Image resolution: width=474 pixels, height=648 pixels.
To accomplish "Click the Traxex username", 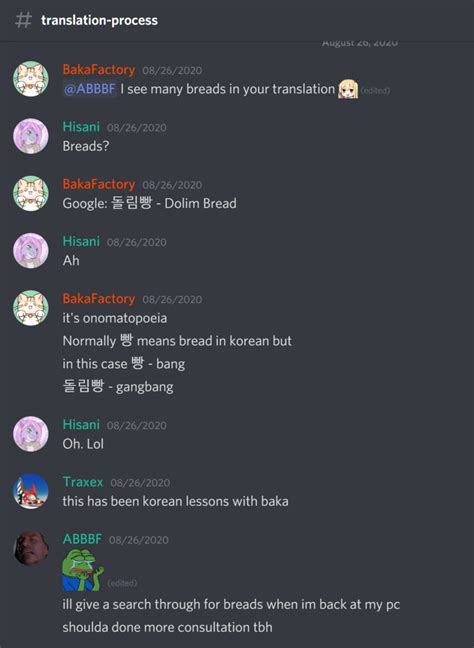I will tap(83, 482).
